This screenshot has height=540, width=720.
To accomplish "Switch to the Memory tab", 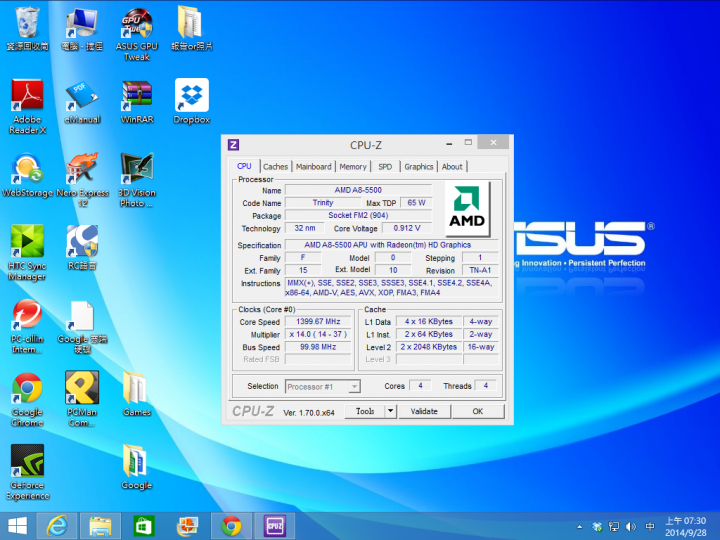I will pyautogui.click(x=353, y=167).
